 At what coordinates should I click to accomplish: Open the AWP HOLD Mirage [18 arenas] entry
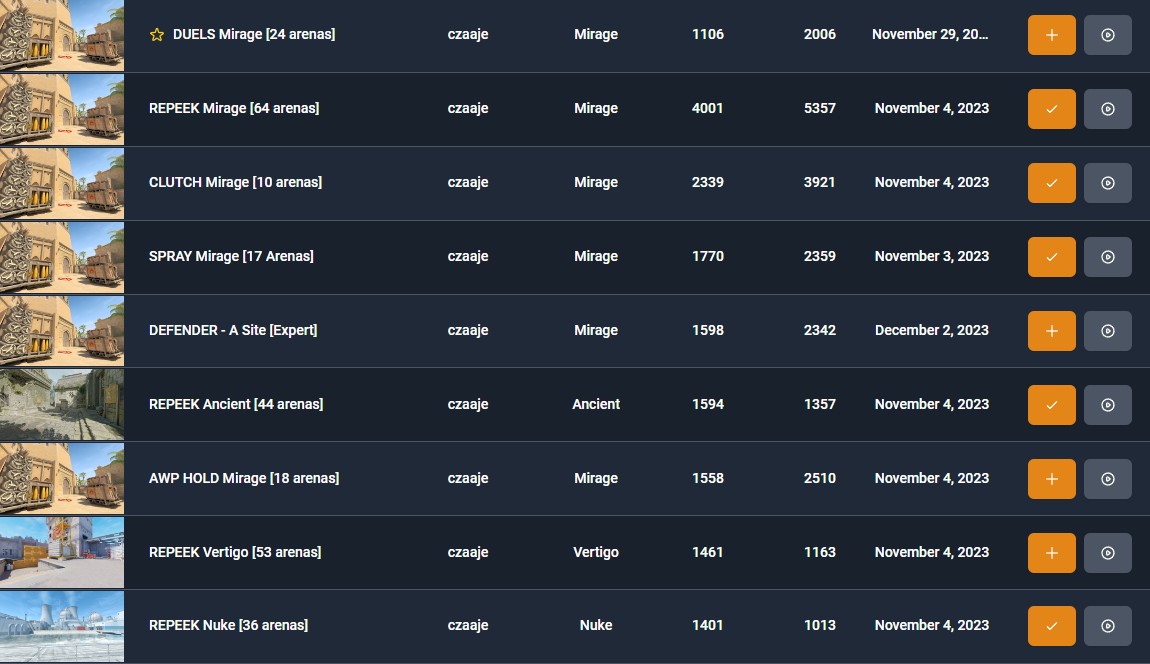[244, 478]
